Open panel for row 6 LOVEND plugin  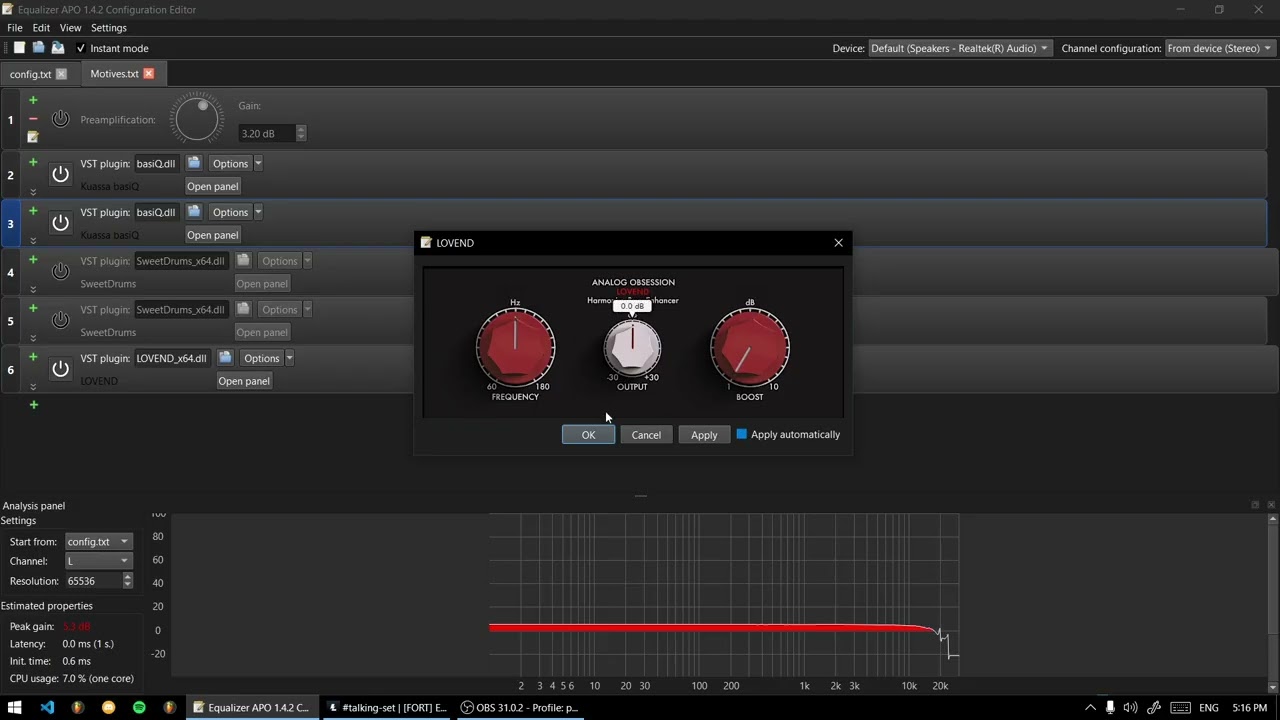pos(244,381)
